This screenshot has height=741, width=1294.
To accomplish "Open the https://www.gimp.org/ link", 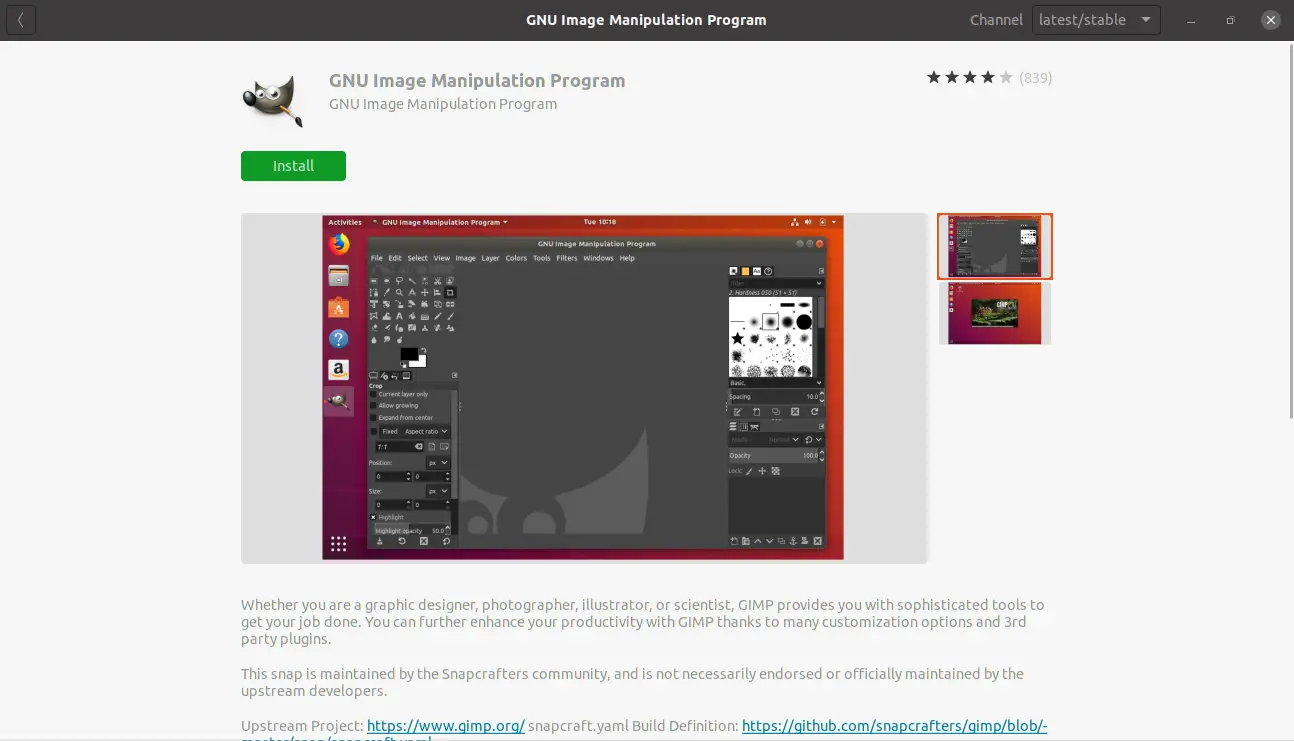I will tap(446, 726).
